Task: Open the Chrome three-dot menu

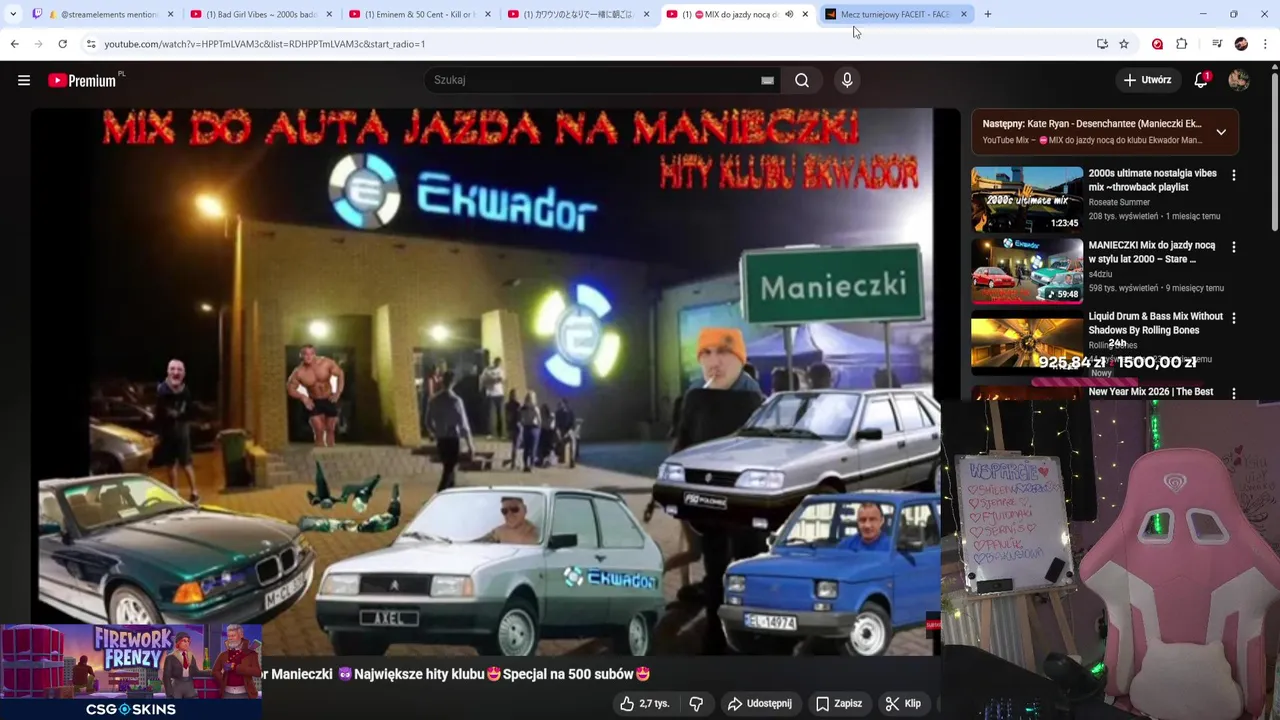Action: [1266, 44]
